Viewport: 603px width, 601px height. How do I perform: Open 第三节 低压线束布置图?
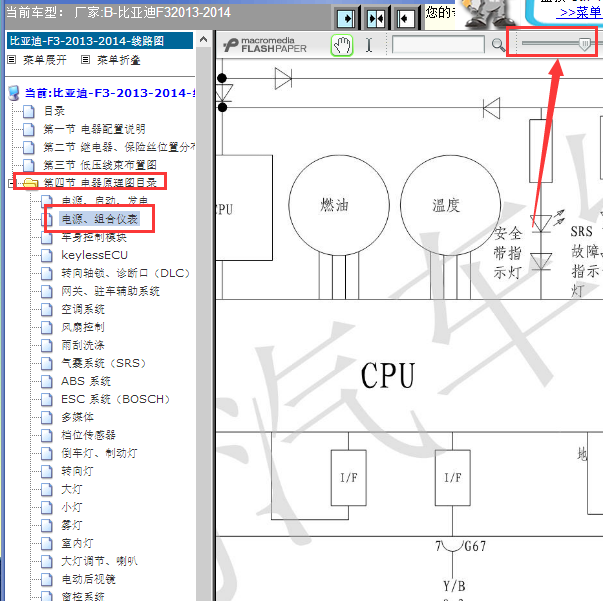tap(100, 165)
